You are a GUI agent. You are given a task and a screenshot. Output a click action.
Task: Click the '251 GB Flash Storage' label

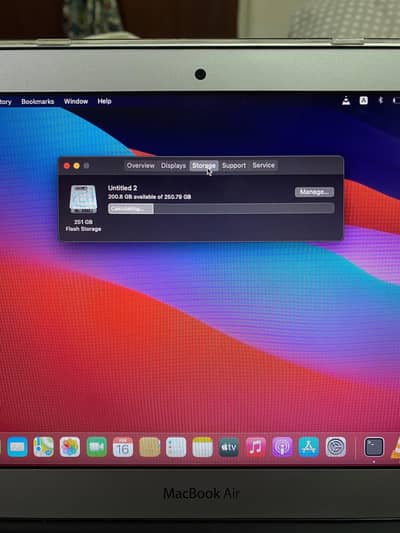(83, 226)
